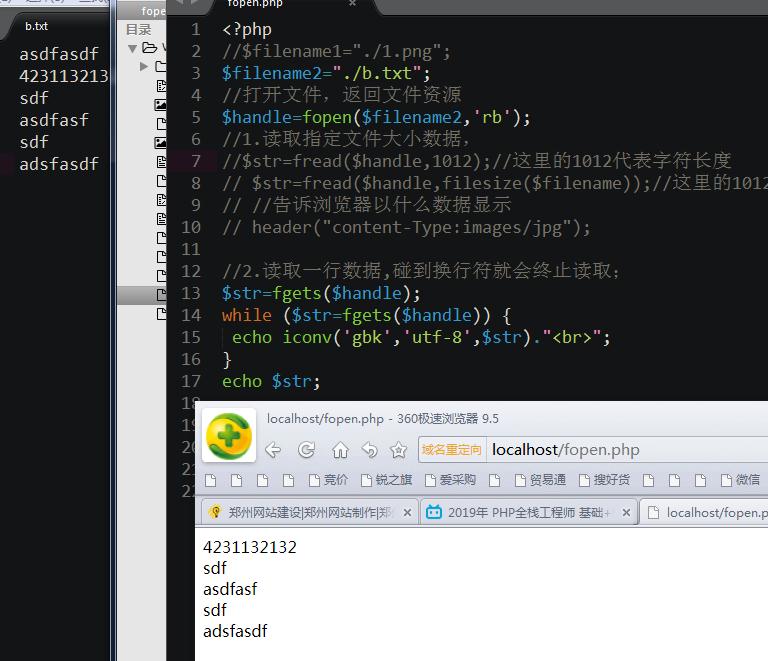Reload the localhost/fopen.php page
The height and width of the screenshot is (661, 768).
coord(307,449)
